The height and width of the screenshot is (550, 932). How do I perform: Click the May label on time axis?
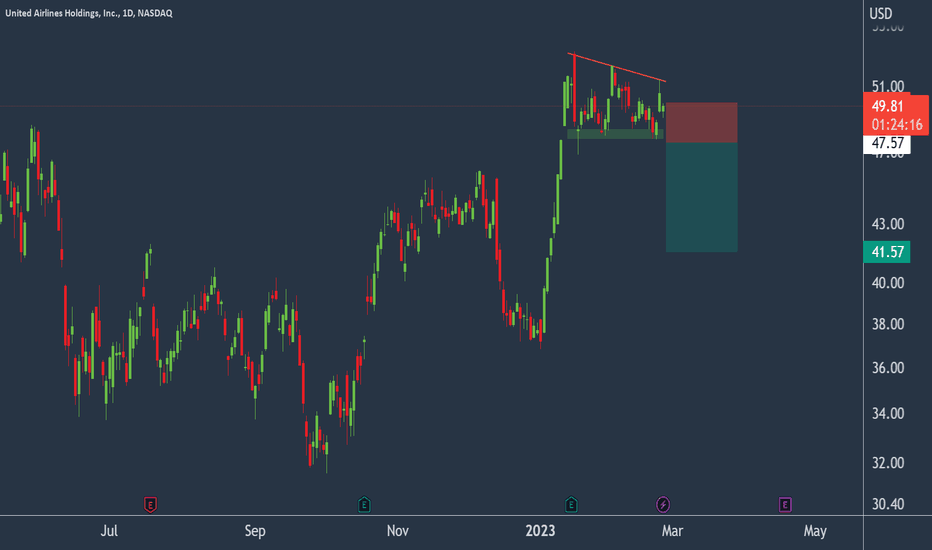pos(815,531)
